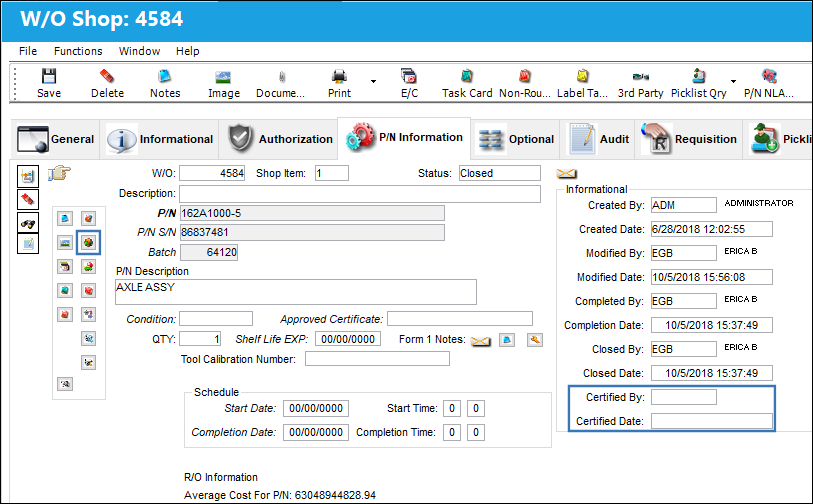The width and height of the screenshot is (813, 504).
Task: Click the Image toolbar button
Action: point(223,83)
